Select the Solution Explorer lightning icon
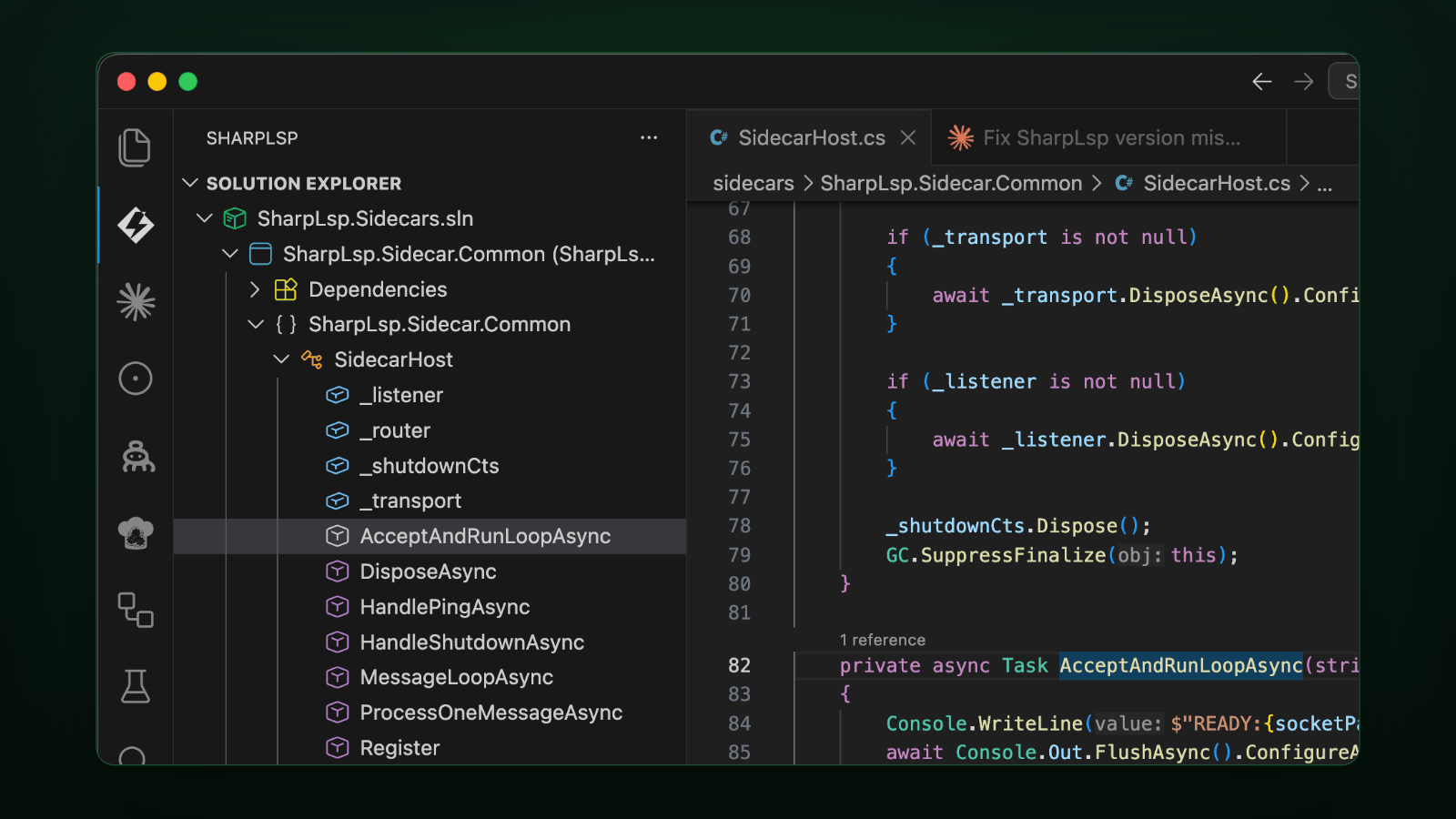Viewport: 1456px width, 819px height. coord(135,225)
